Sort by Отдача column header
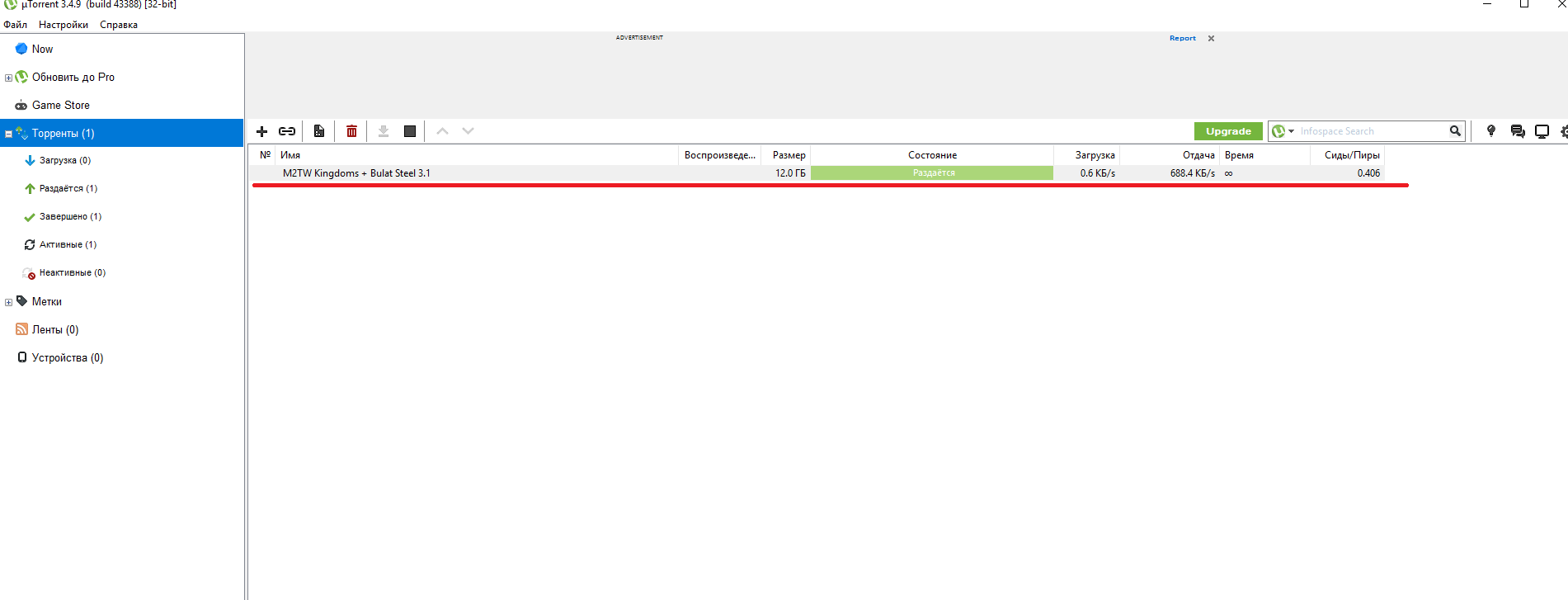The width and height of the screenshot is (1568, 600). coord(1170,154)
